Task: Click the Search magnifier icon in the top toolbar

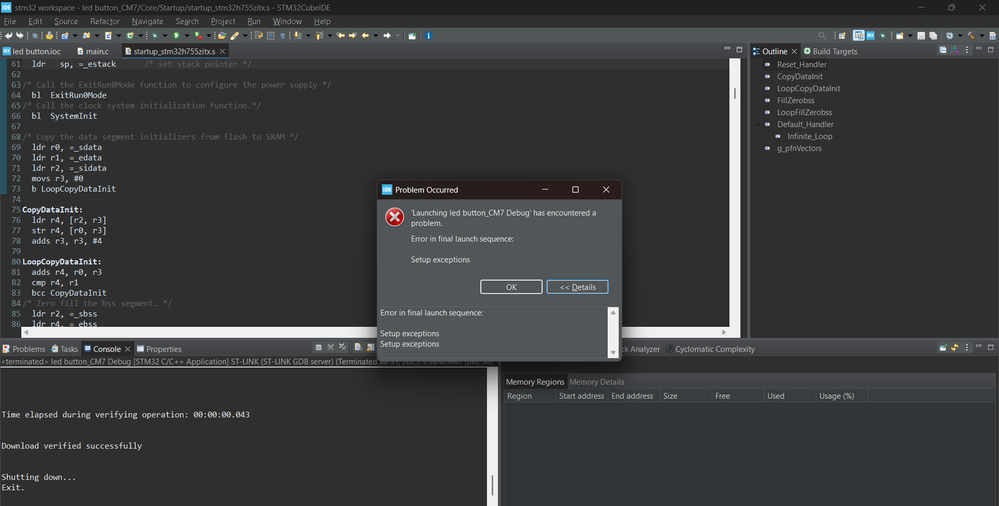Action: point(822,36)
